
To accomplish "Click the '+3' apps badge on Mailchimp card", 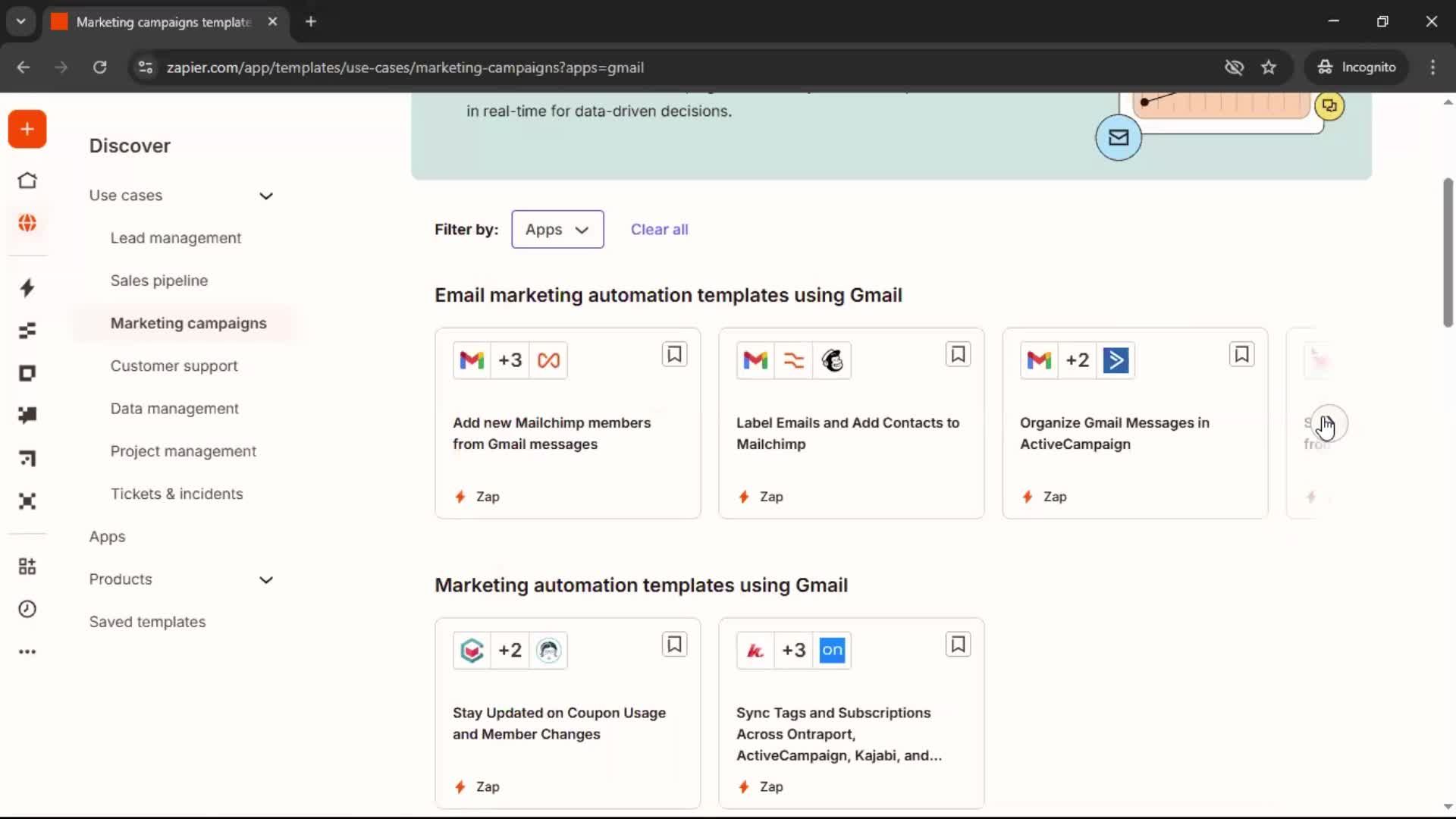I will tap(510, 360).
